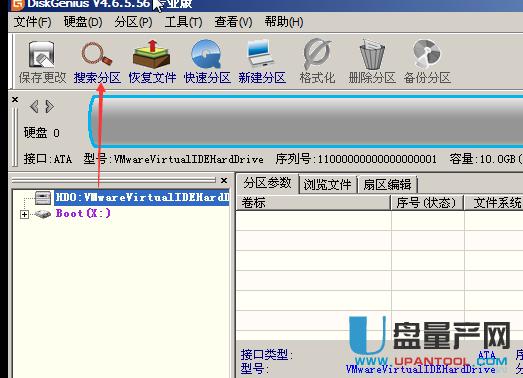Launch Quick Partition (快速分区) from the toolbar
The height and width of the screenshot is (378, 523).
[x=207, y=62]
